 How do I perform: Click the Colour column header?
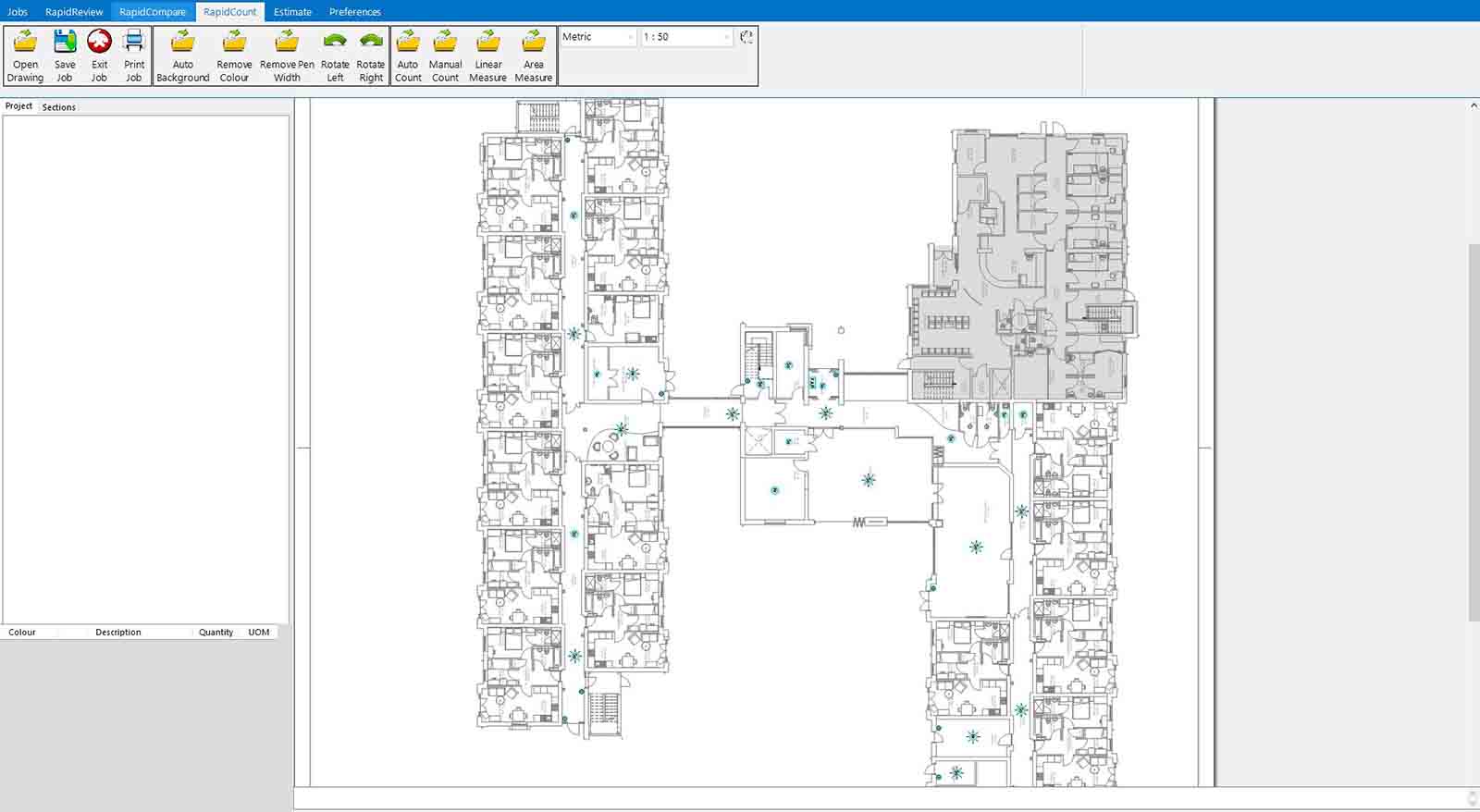(x=22, y=633)
